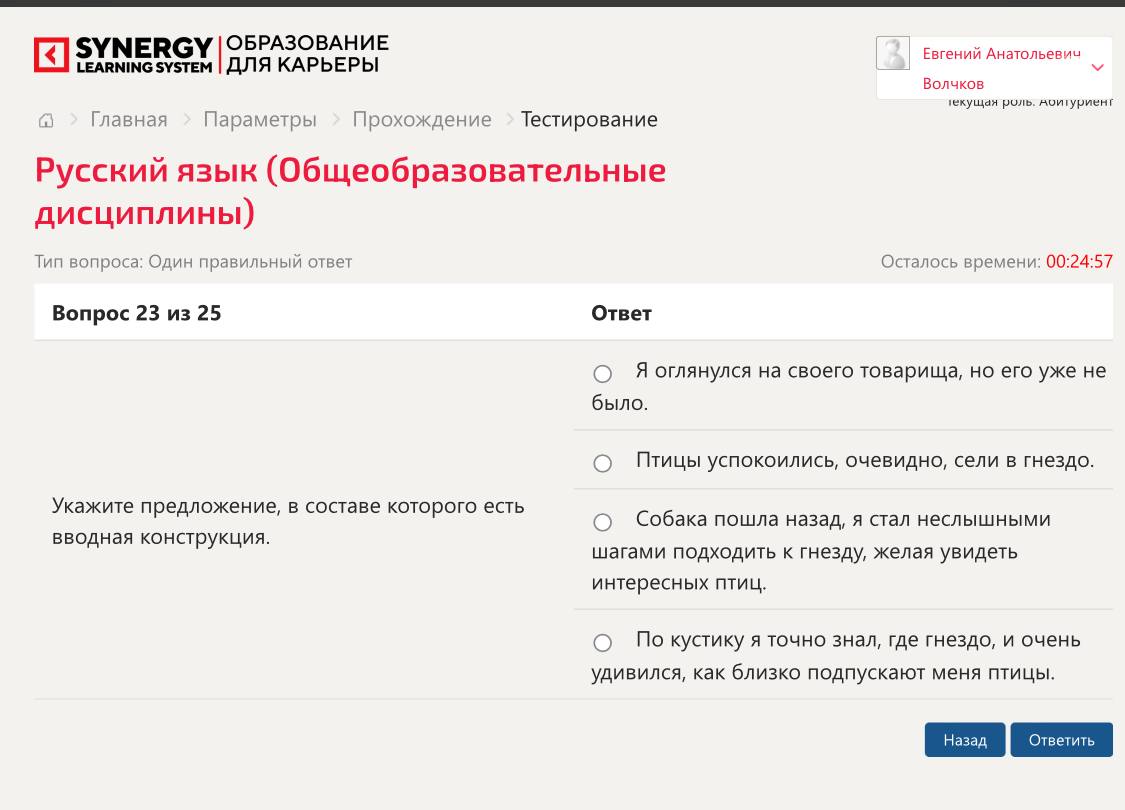This screenshot has width=1125, height=810.
Task: Go to Главная breadcrumb
Action: [x=129, y=119]
